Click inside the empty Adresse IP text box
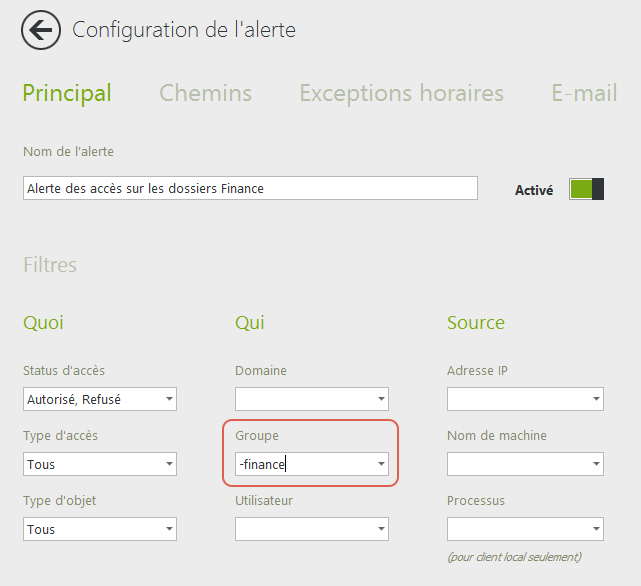 [x=515, y=400]
